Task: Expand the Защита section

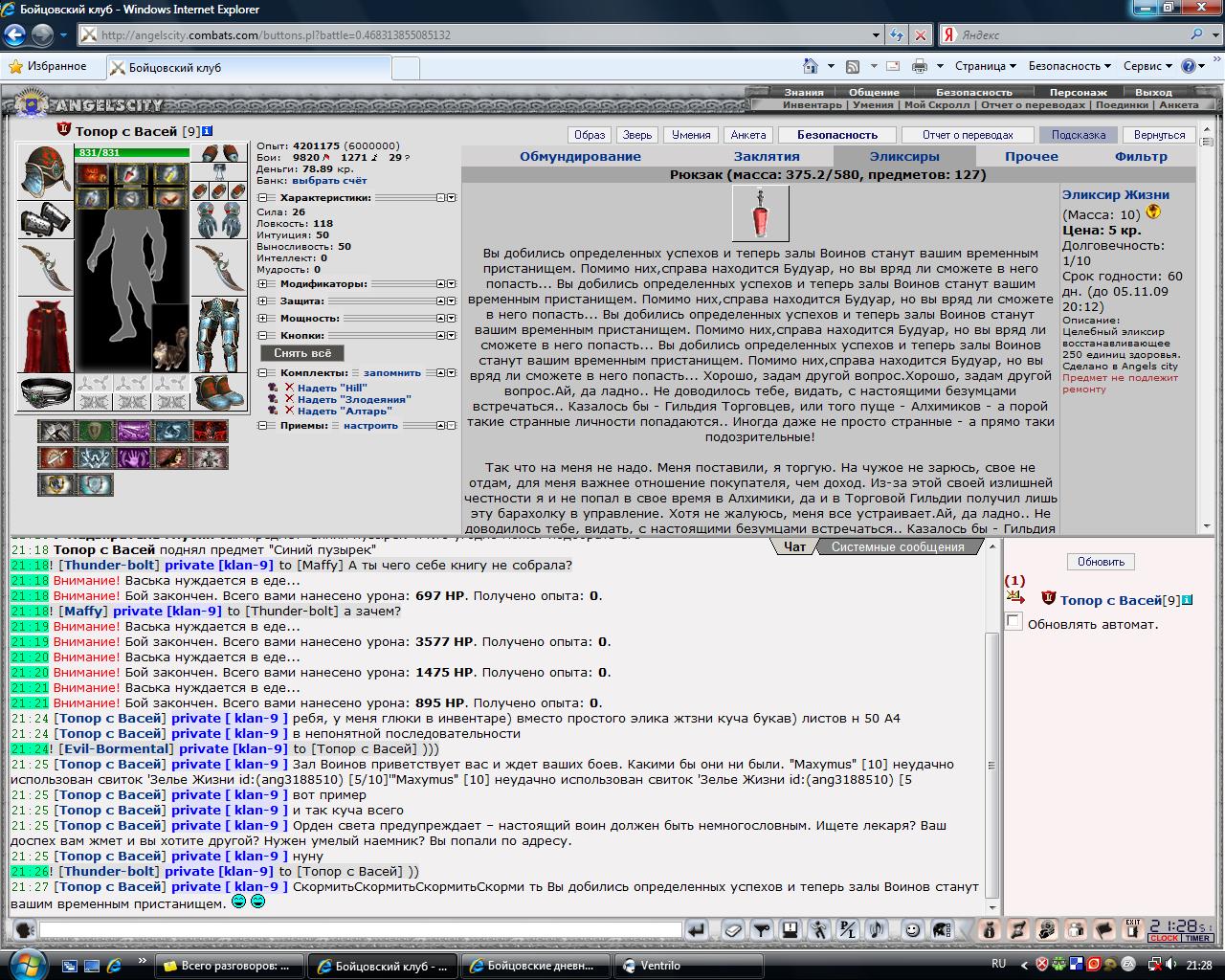Action: (263, 301)
